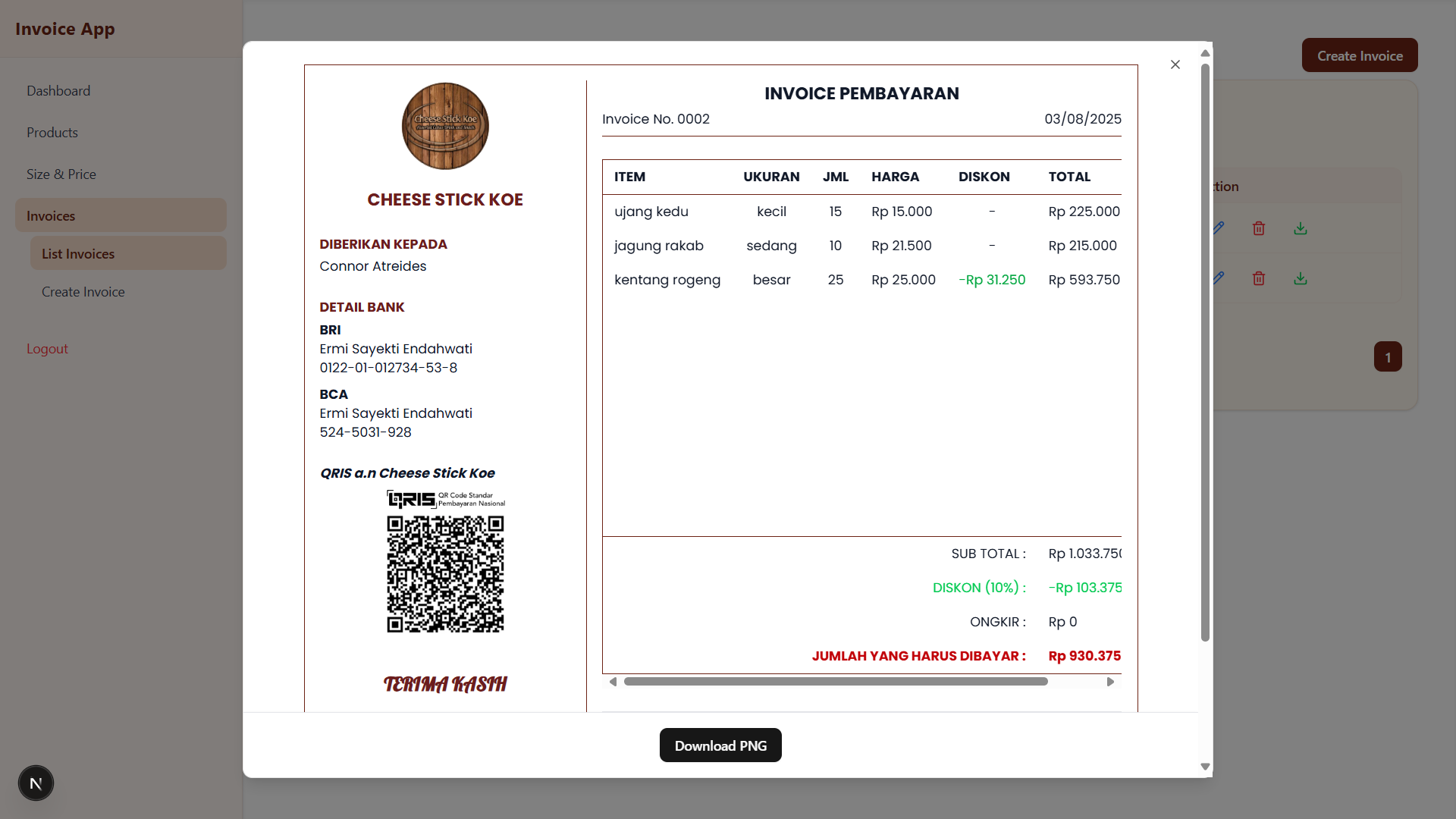The height and width of the screenshot is (819, 1456).
Task: Click the round N icon bottom-left
Action: (x=36, y=783)
